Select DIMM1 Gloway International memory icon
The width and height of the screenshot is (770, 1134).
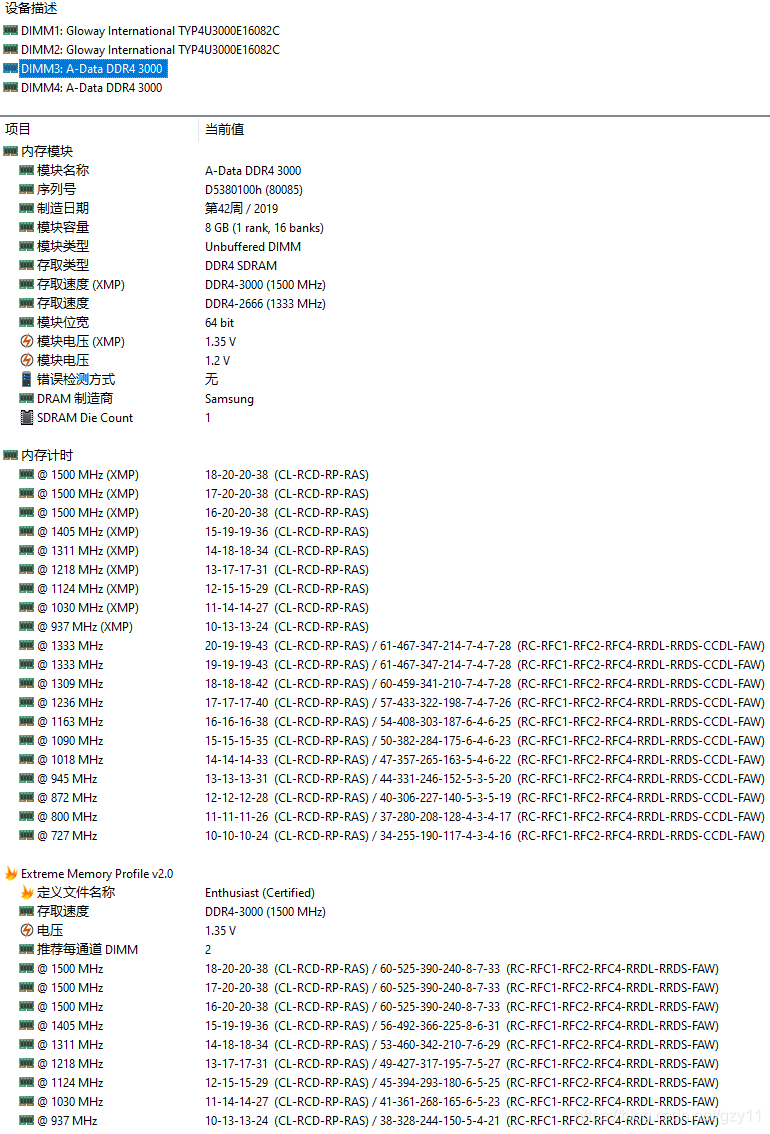click(x=10, y=30)
